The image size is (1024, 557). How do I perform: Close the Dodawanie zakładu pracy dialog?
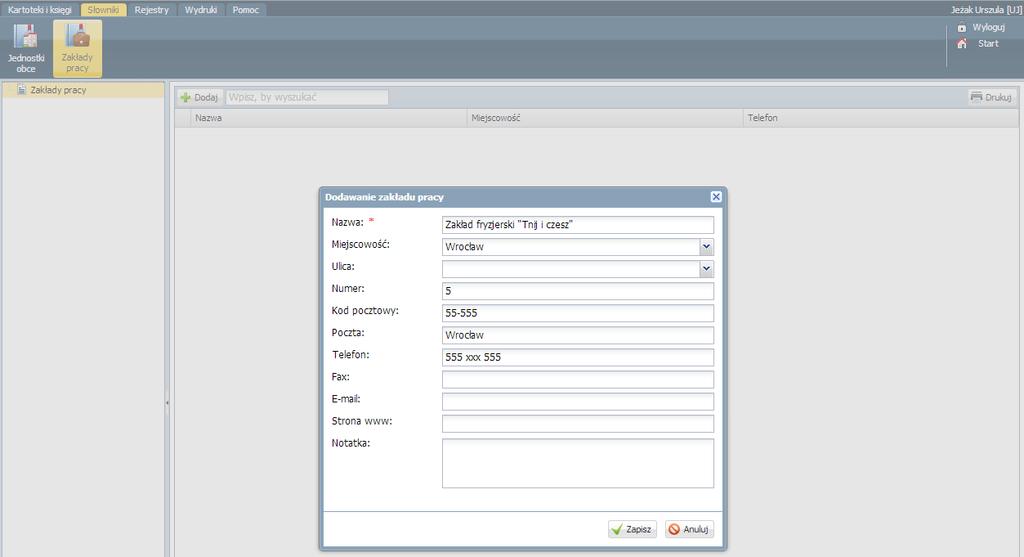tap(716, 197)
